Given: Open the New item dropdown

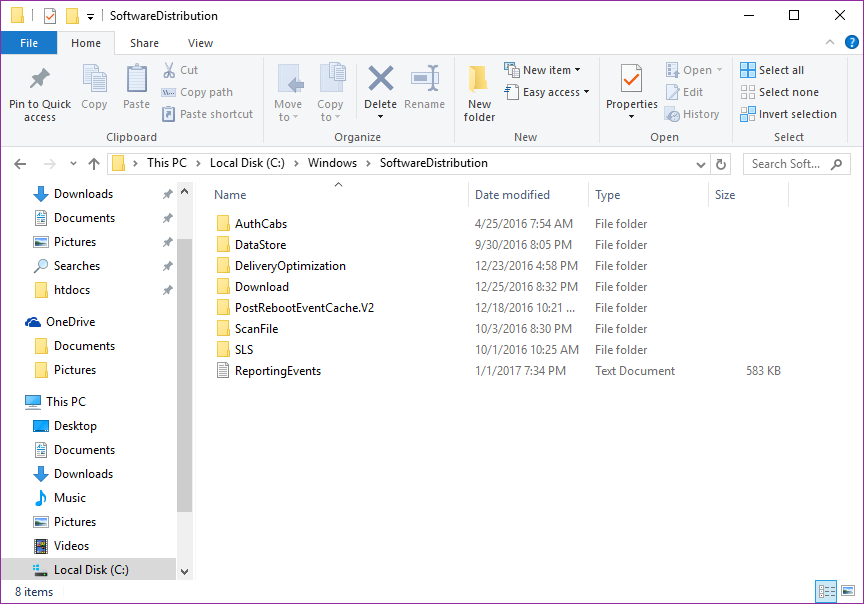Looking at the screenshot, I should click(577, 70).
